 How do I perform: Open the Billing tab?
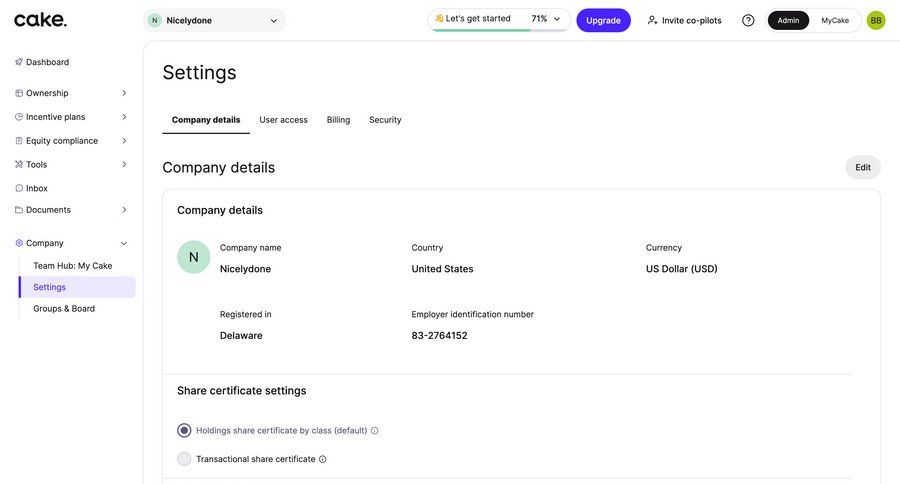[x=338, y=120]
